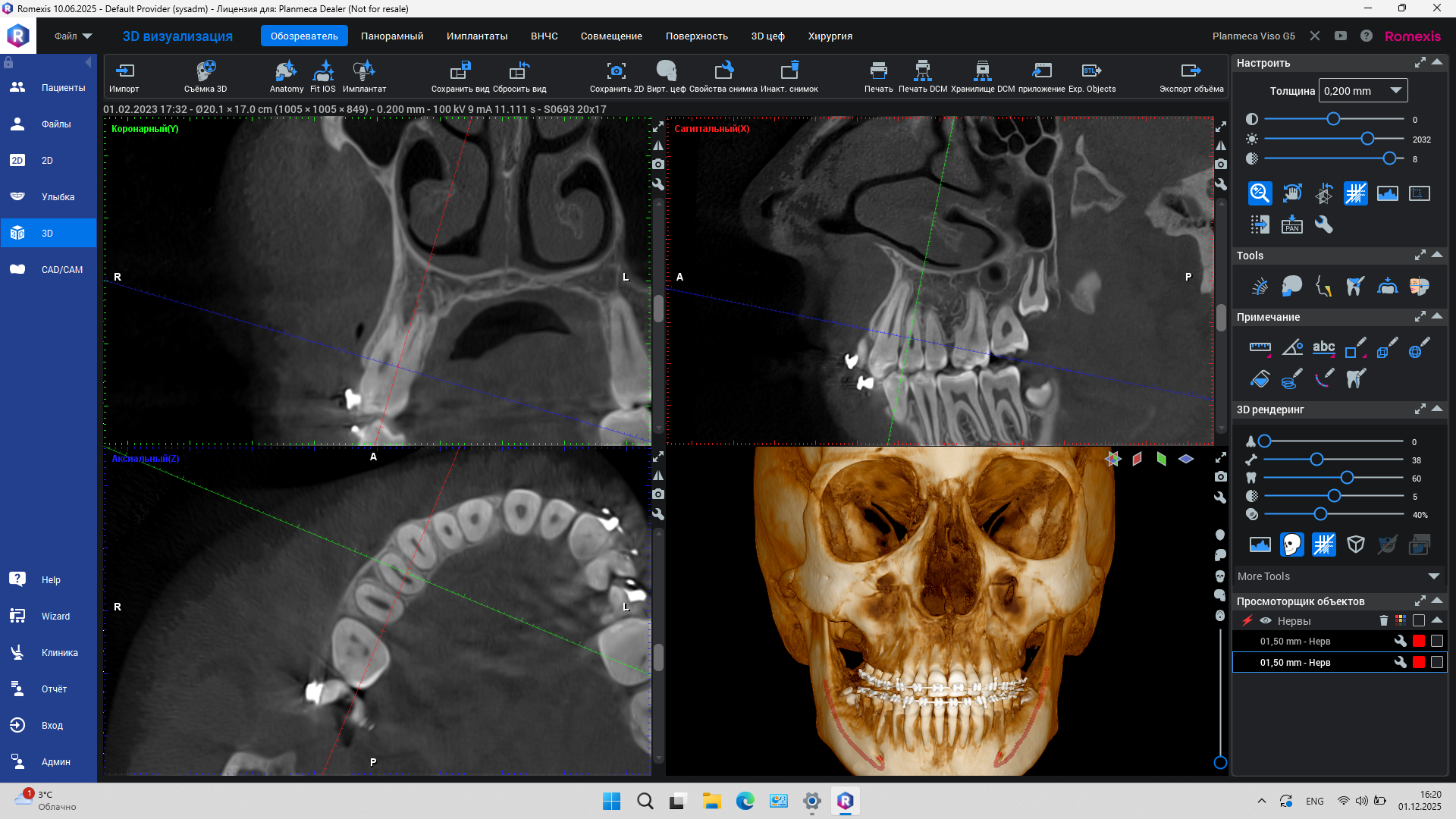Image resolution: width=1456 pixels, height=819 pixels.
Task: Open Пациенты in the left sidebar
Action: click(49, 88)
